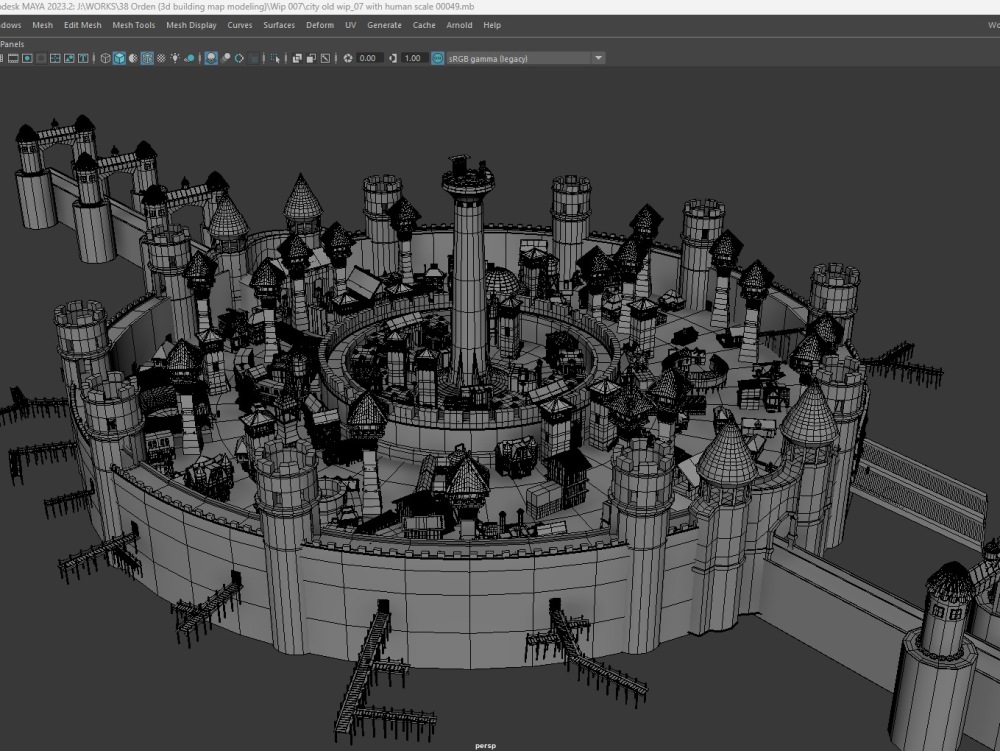Image resolution: width=1000 pixels, height=751 pixels.
Task: Enable X-Ray Joints icon
Action: tap(325, 58)
